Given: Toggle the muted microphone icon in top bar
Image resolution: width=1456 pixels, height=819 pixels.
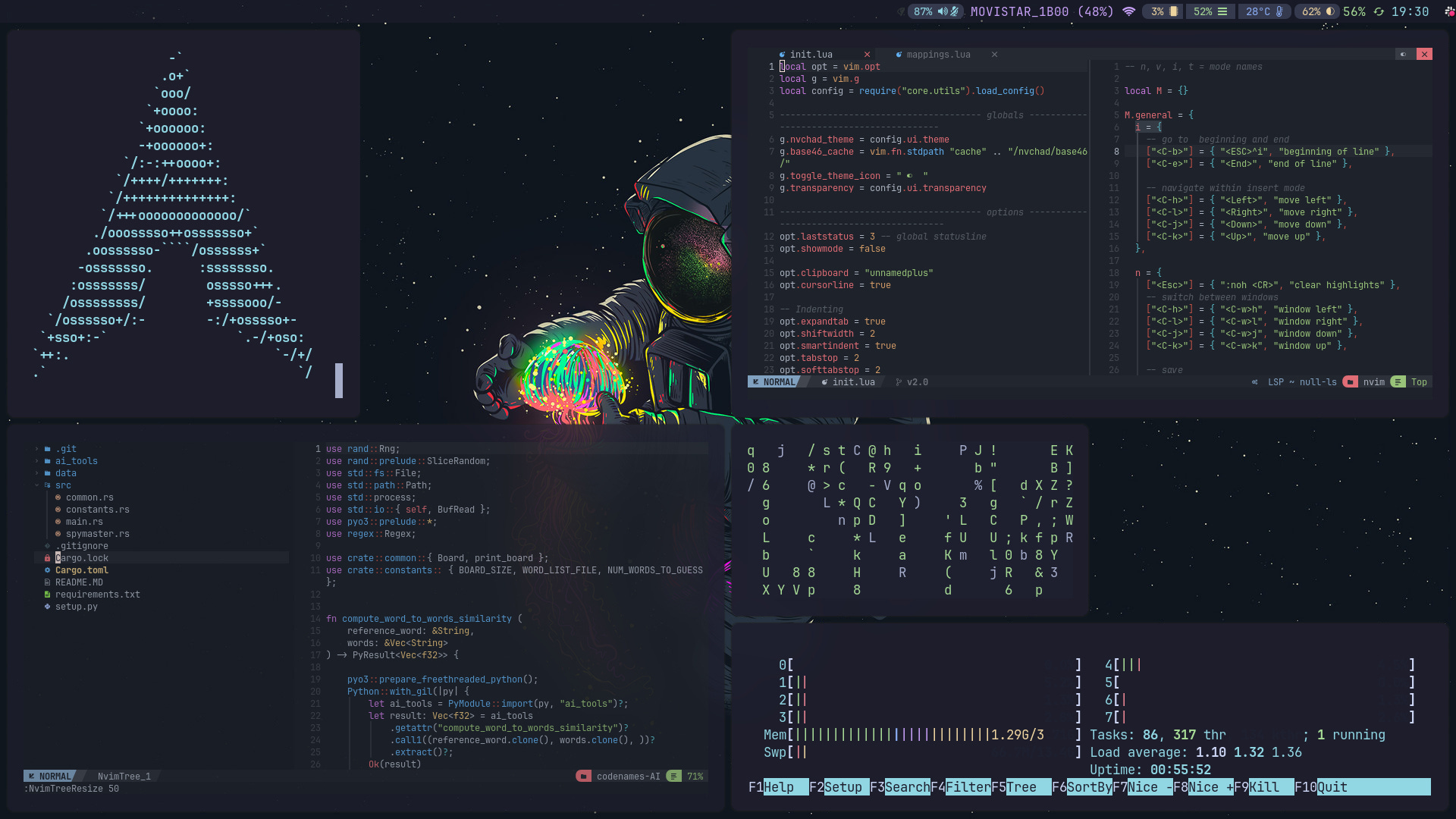Looking at the screenshot, I should 955,11.
